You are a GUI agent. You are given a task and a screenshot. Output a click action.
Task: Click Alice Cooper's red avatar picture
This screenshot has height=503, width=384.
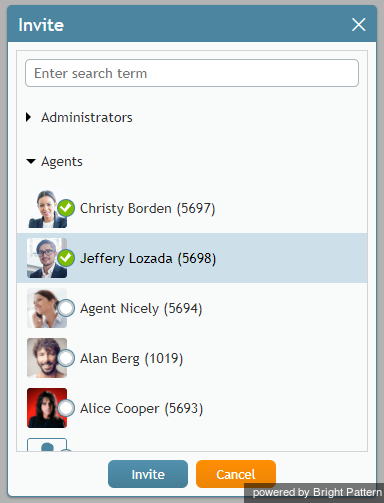[47, 408]
